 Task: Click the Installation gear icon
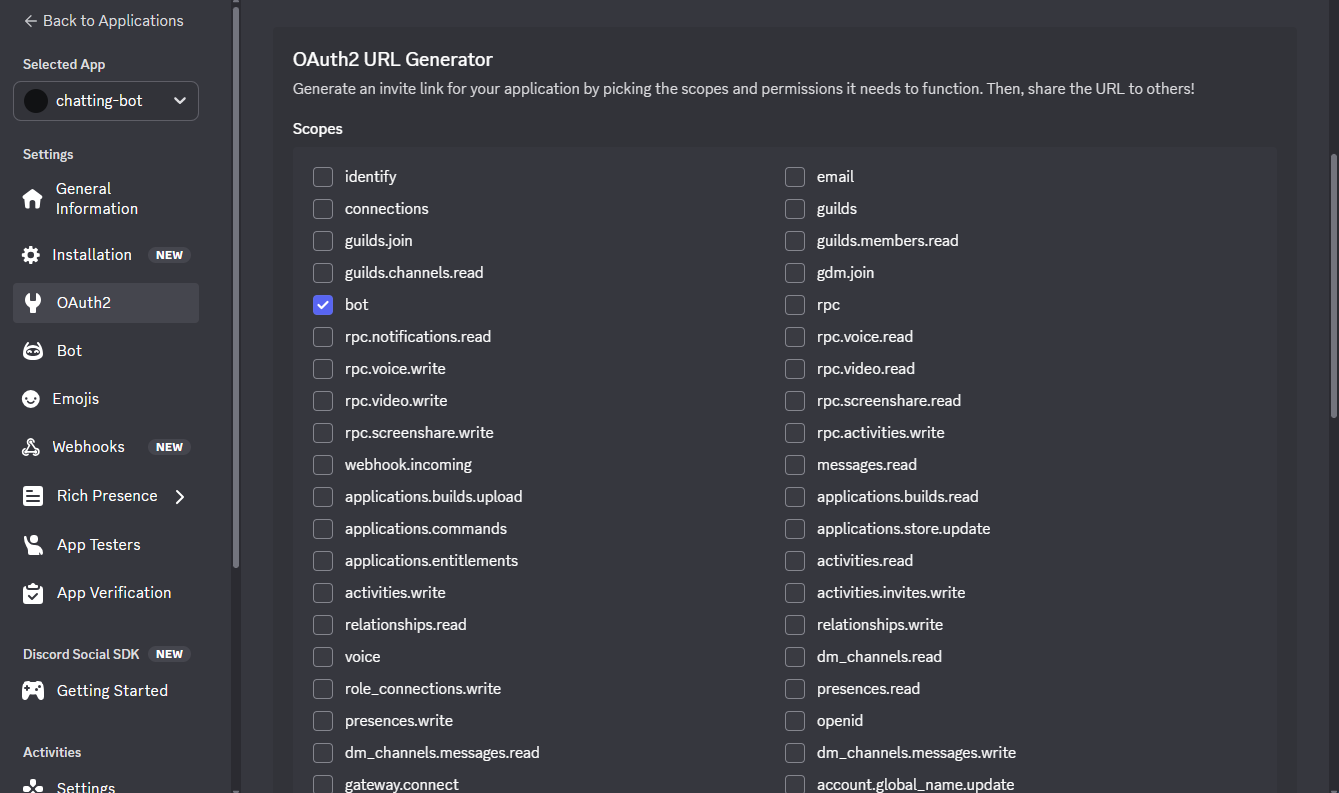[31, 255]
